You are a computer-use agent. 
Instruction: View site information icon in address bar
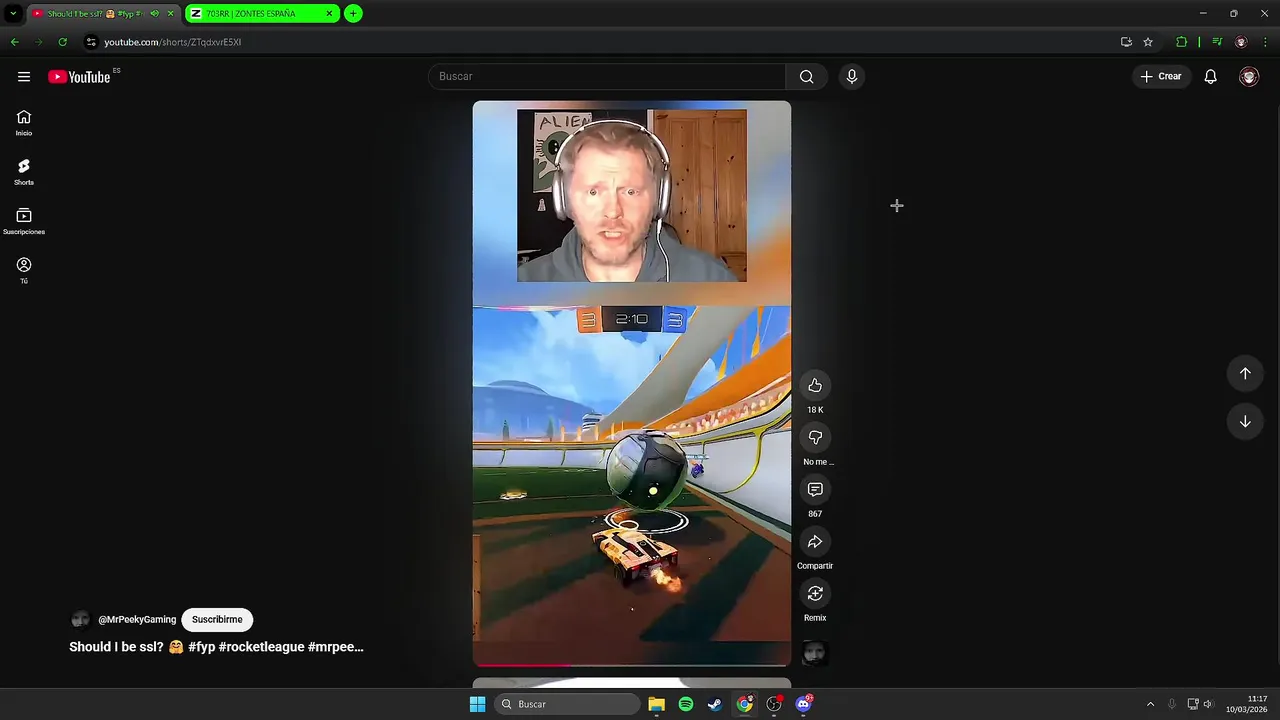[x=91, y=42]
